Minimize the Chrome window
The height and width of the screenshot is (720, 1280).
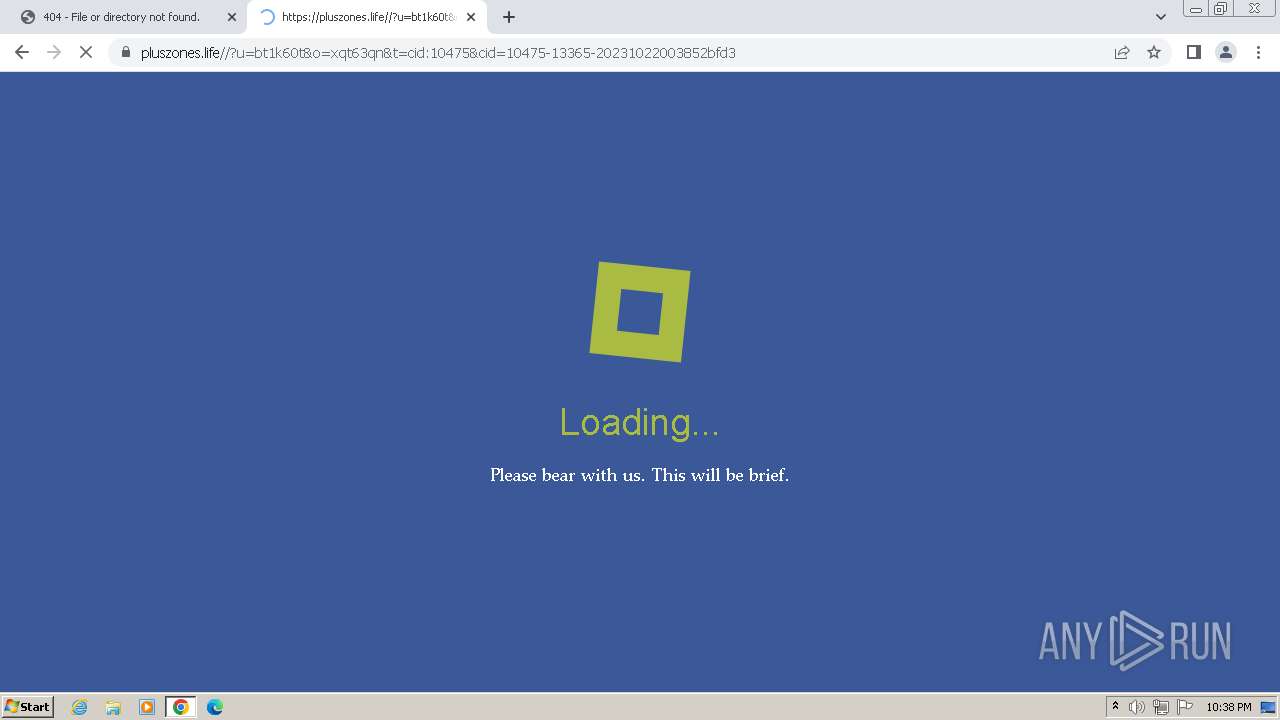(x=1196, y=9)
